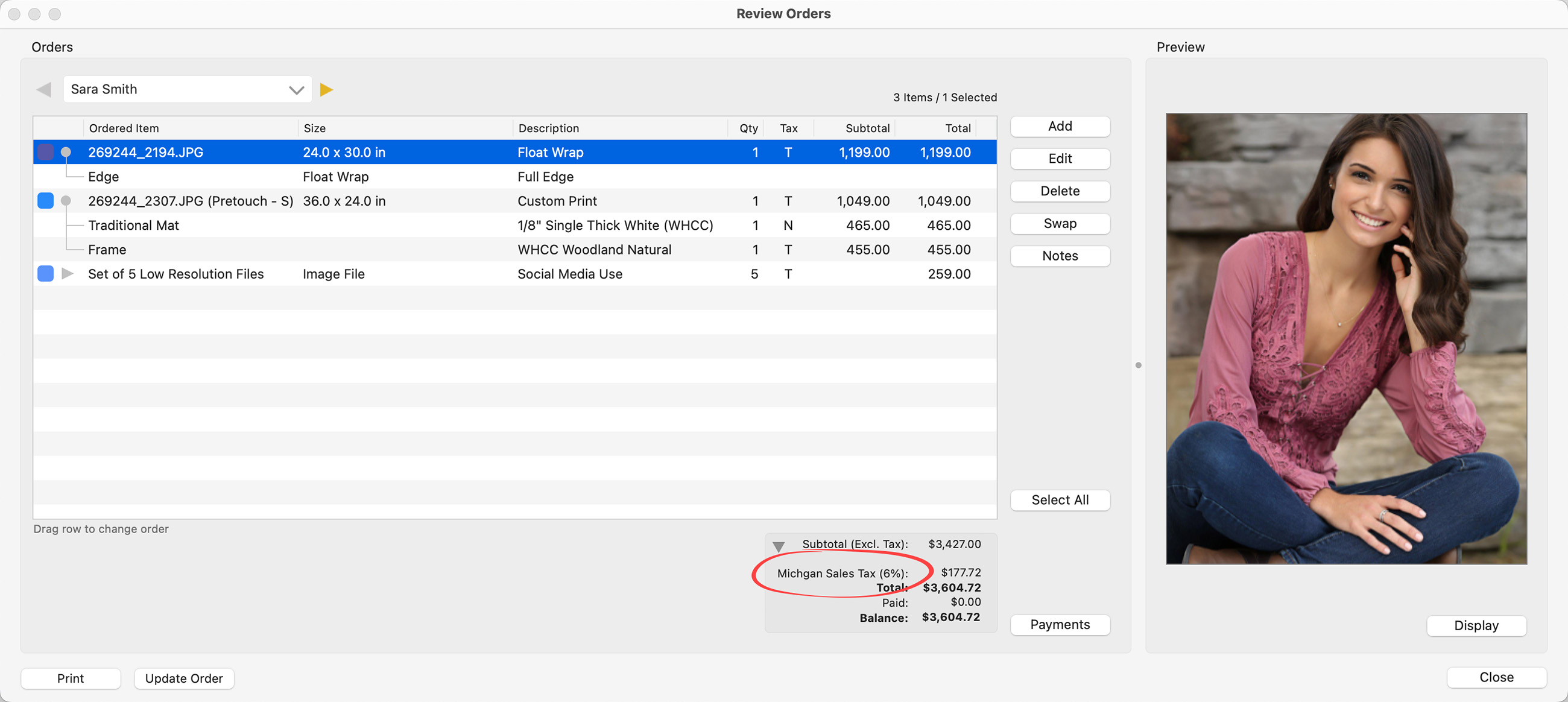Image resolution: width=1568 pixels, height=702 pixels.
Task: Click the preview panel splitter dot
Action: coord(1137,365)
